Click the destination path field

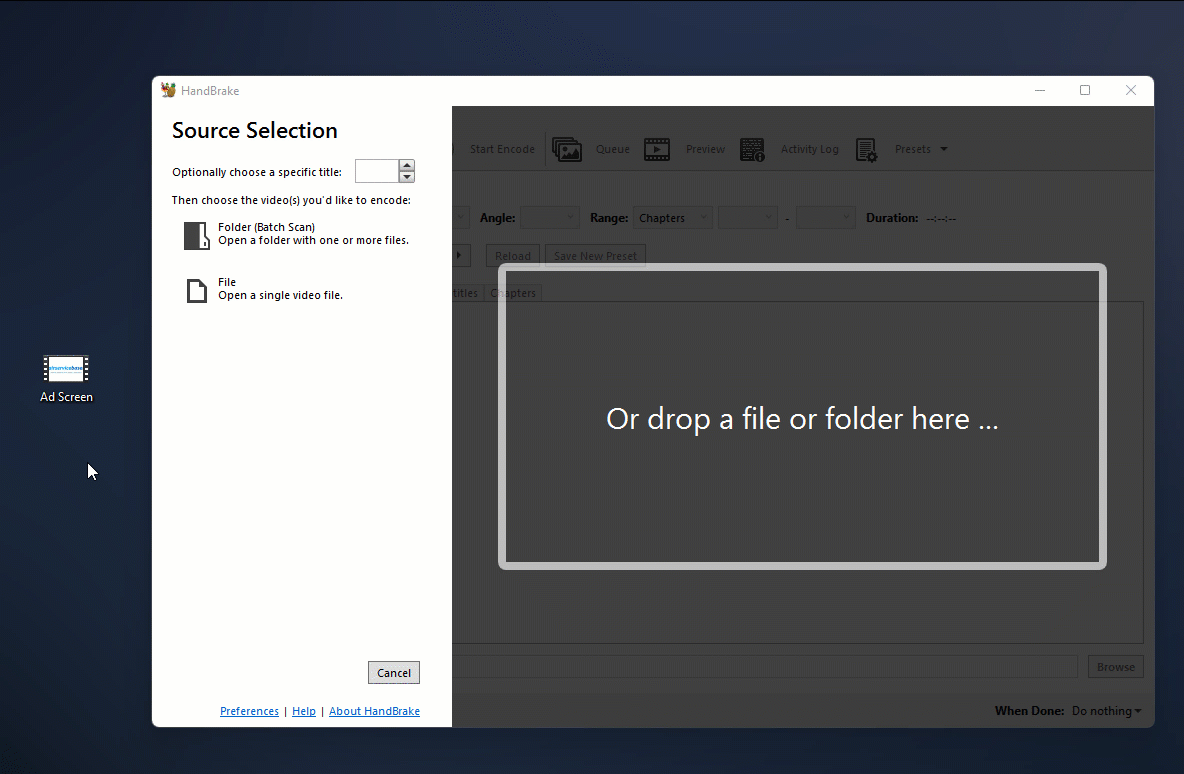point(765,667)
